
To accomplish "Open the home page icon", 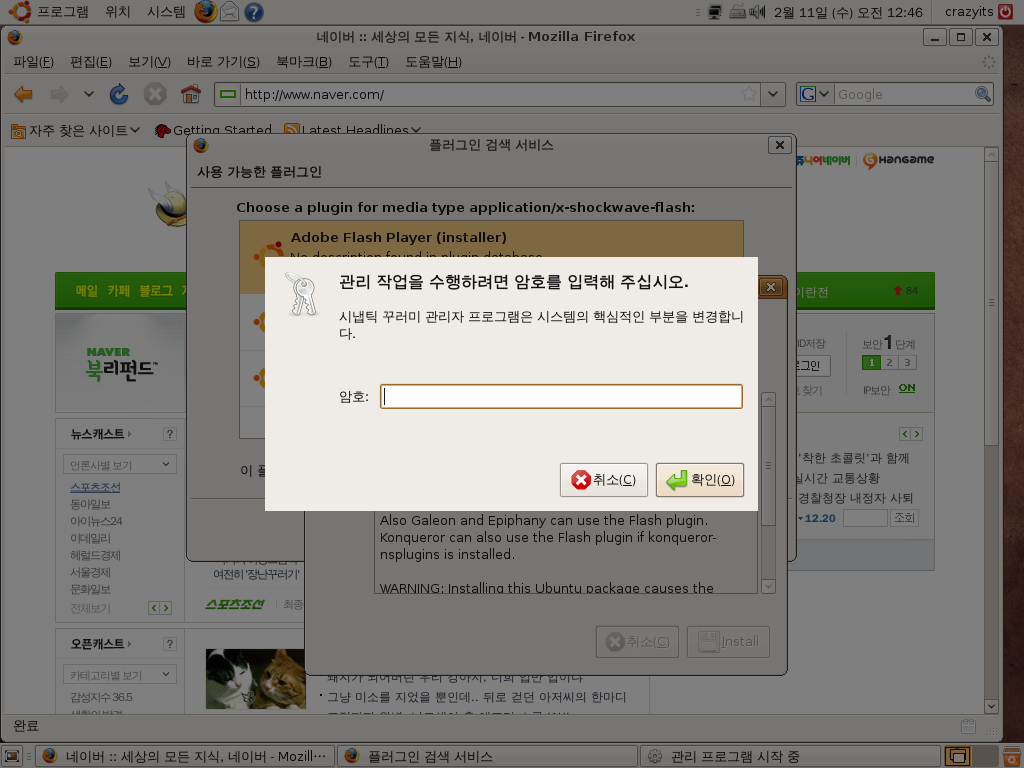I will (x=191, y=95).
